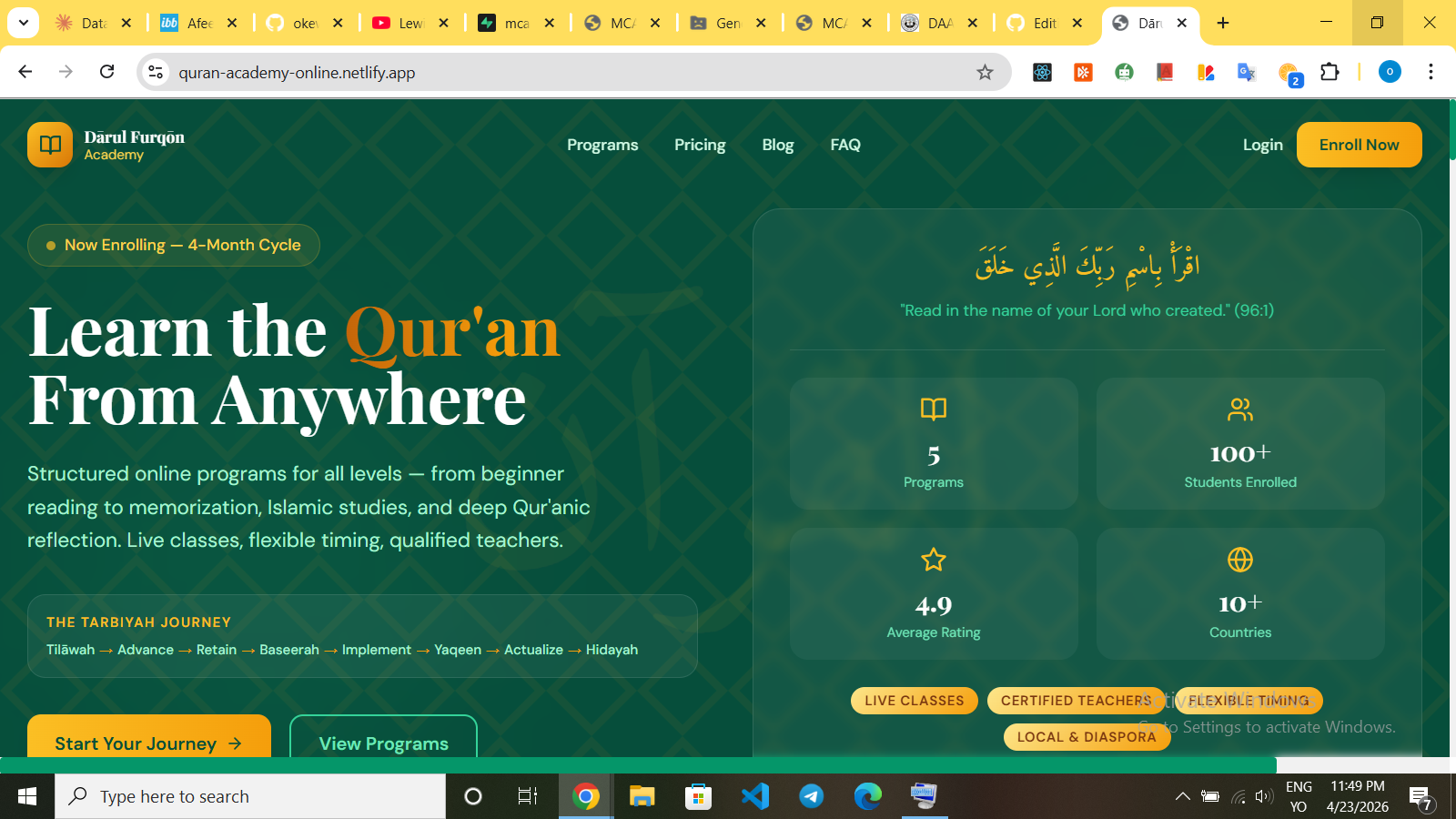Show hidden system tray icons chevron
Image resolution: width=1456 pixels, height=819 pixels.
(x=1182, y=796)
